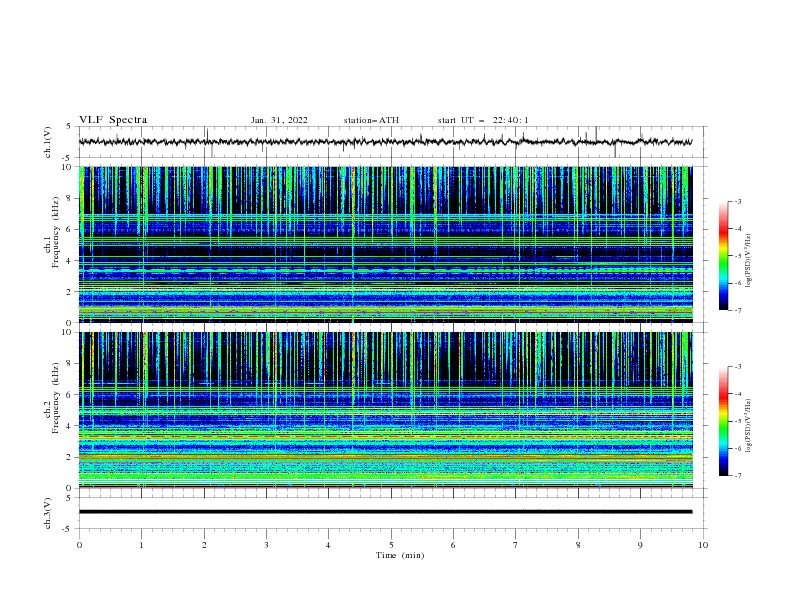Image resolution: width=792 pixels, height=612 pixels.
Task: Click inside the ch.2 spectrogram panel
Action: point(385,410)
